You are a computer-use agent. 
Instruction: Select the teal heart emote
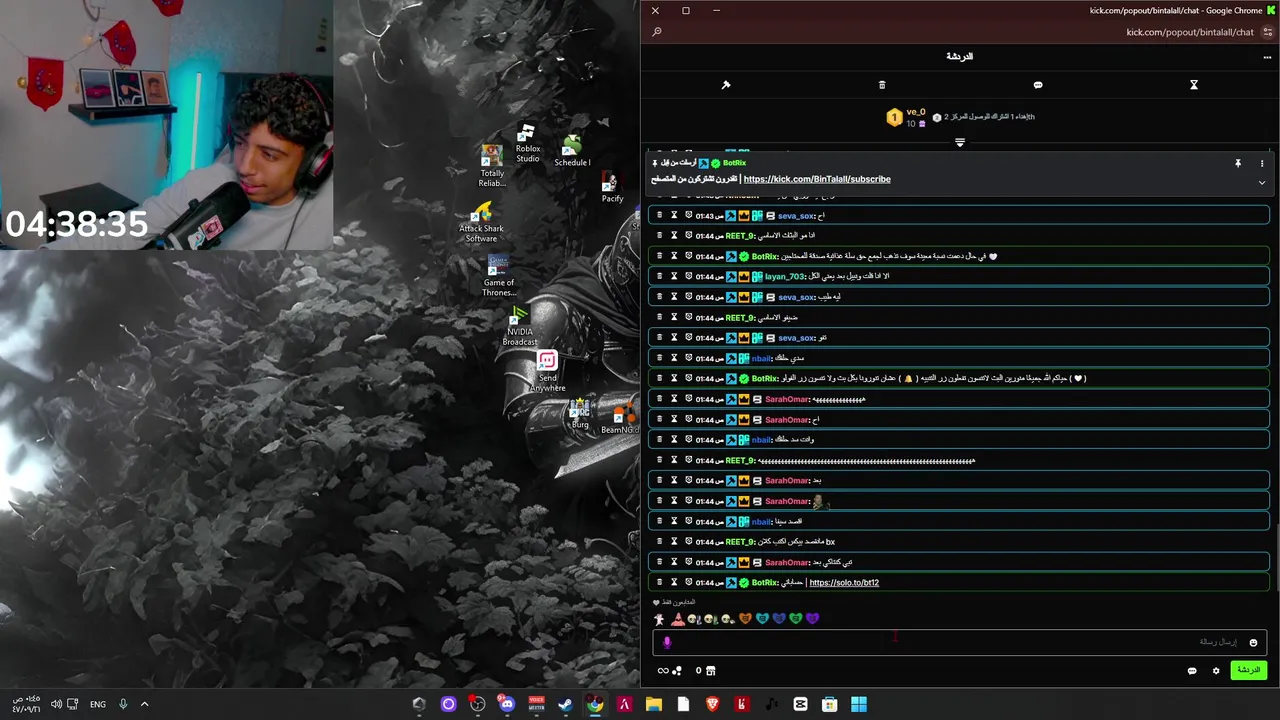pos(762,619)
